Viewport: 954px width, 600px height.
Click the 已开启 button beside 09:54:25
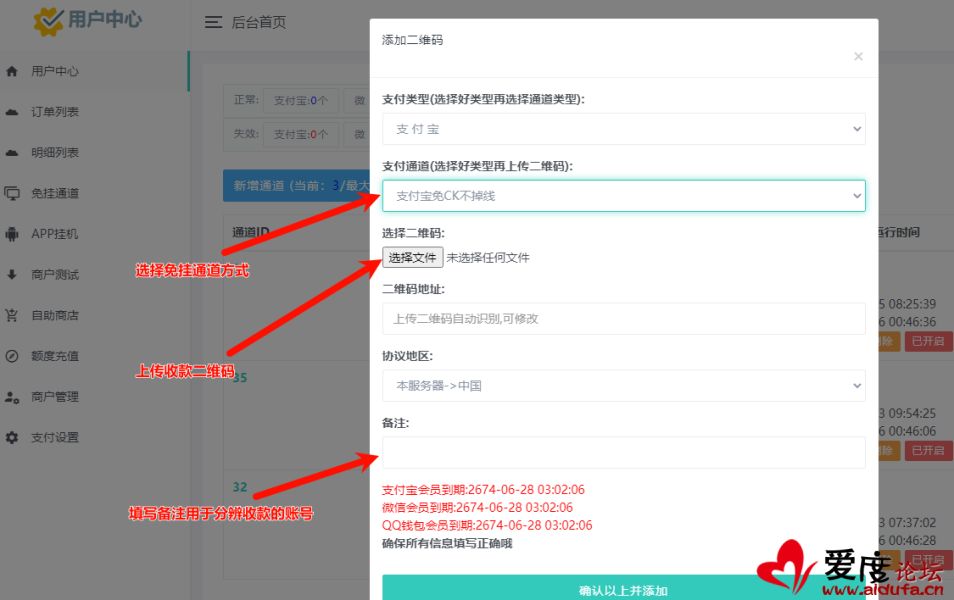pos(928,450)
